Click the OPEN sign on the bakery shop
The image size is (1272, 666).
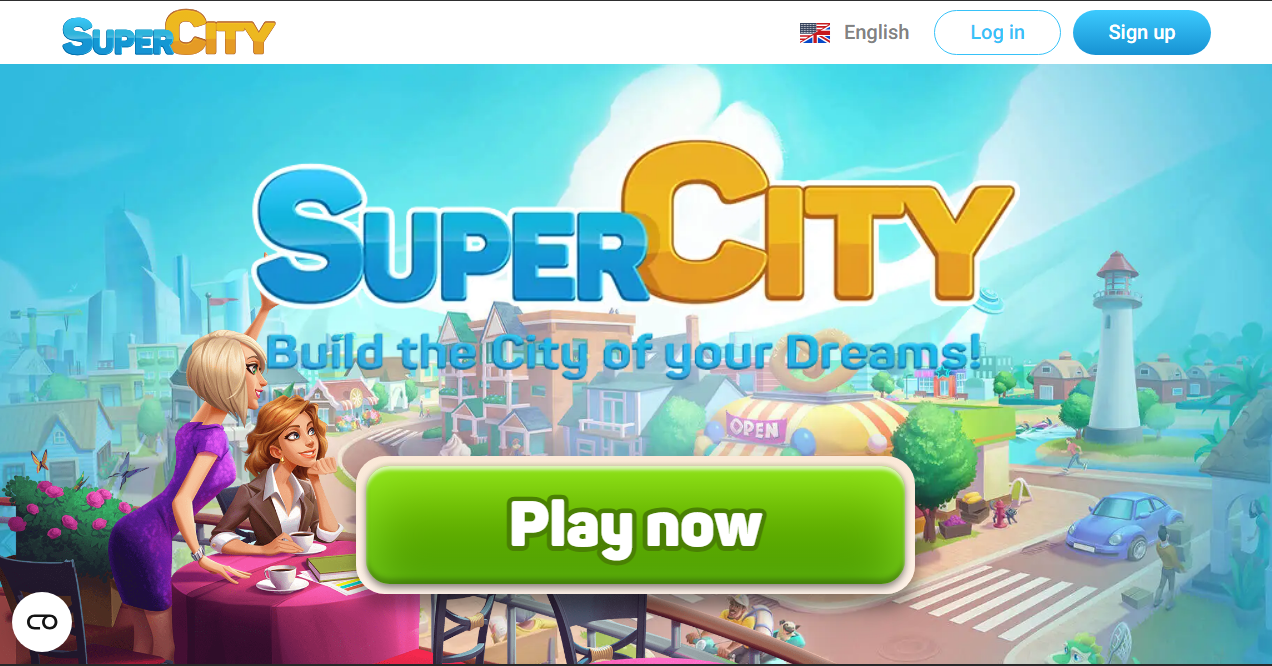(x=753, y=429)
